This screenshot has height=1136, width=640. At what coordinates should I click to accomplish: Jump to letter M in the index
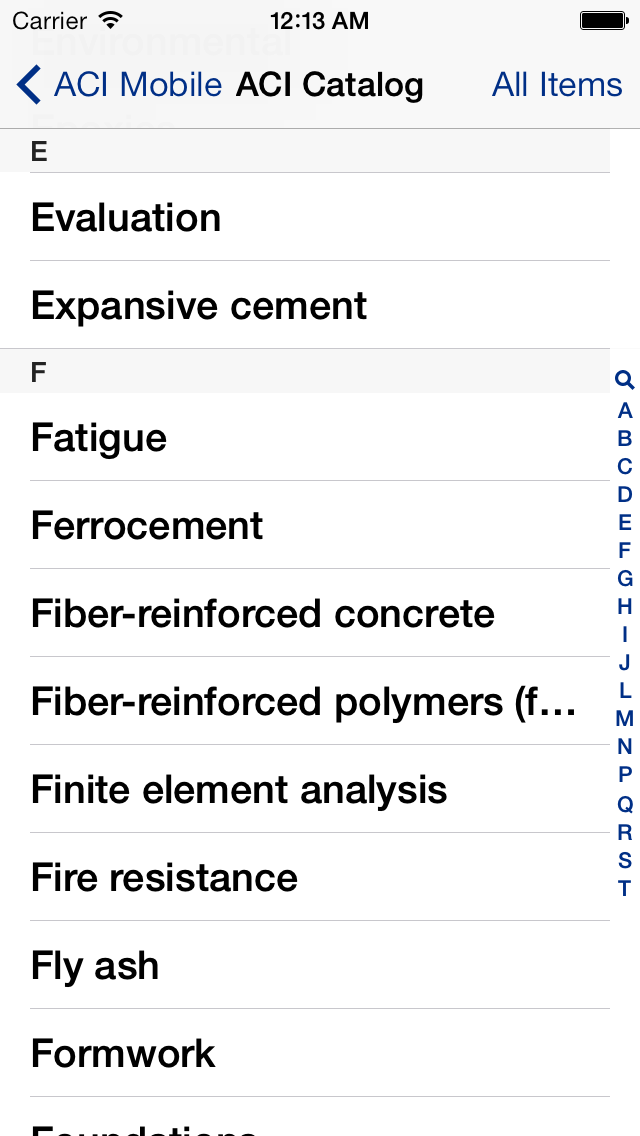coord(624,719)
